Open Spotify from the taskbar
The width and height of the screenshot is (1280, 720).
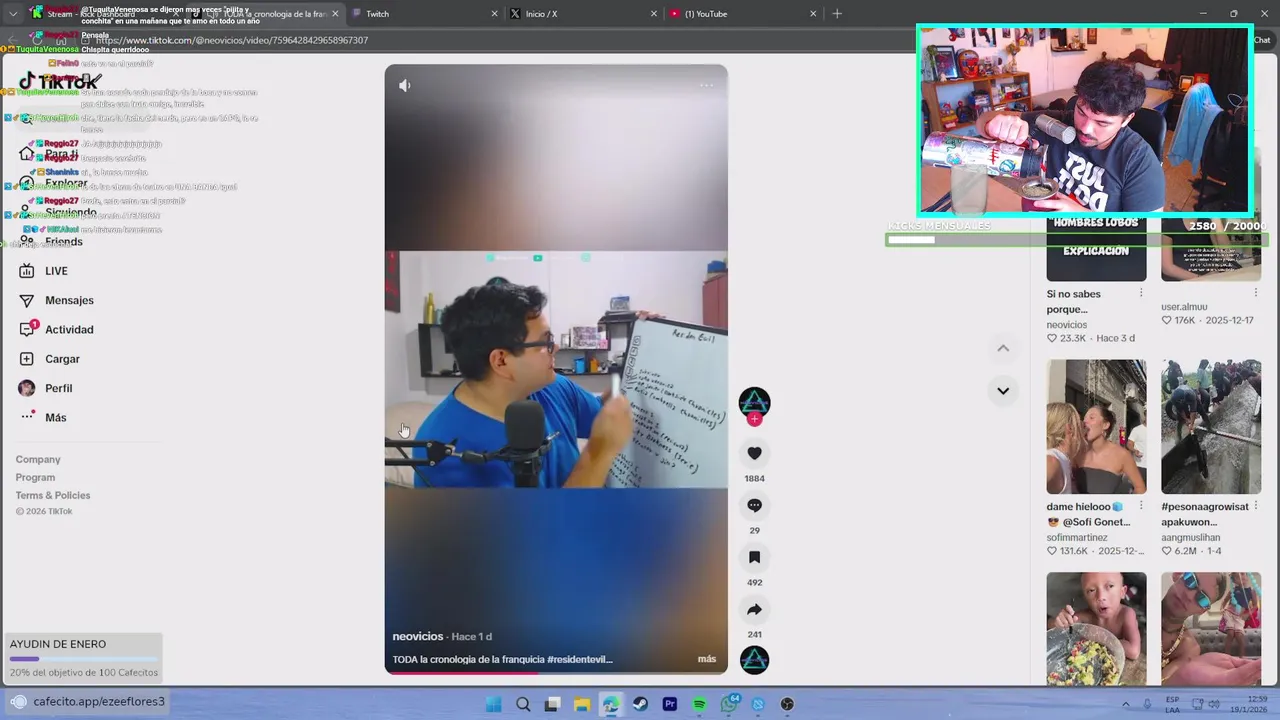point(699,704)
